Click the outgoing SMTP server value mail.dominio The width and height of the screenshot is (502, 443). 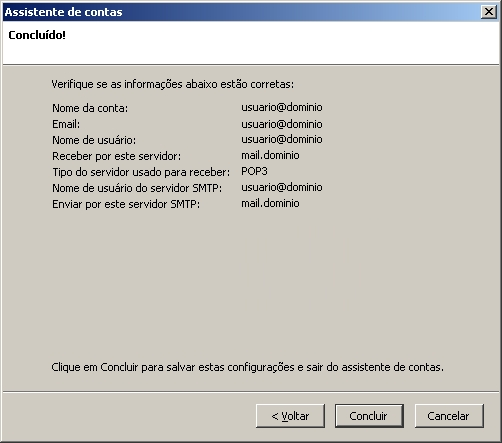[x=270, y=203]
